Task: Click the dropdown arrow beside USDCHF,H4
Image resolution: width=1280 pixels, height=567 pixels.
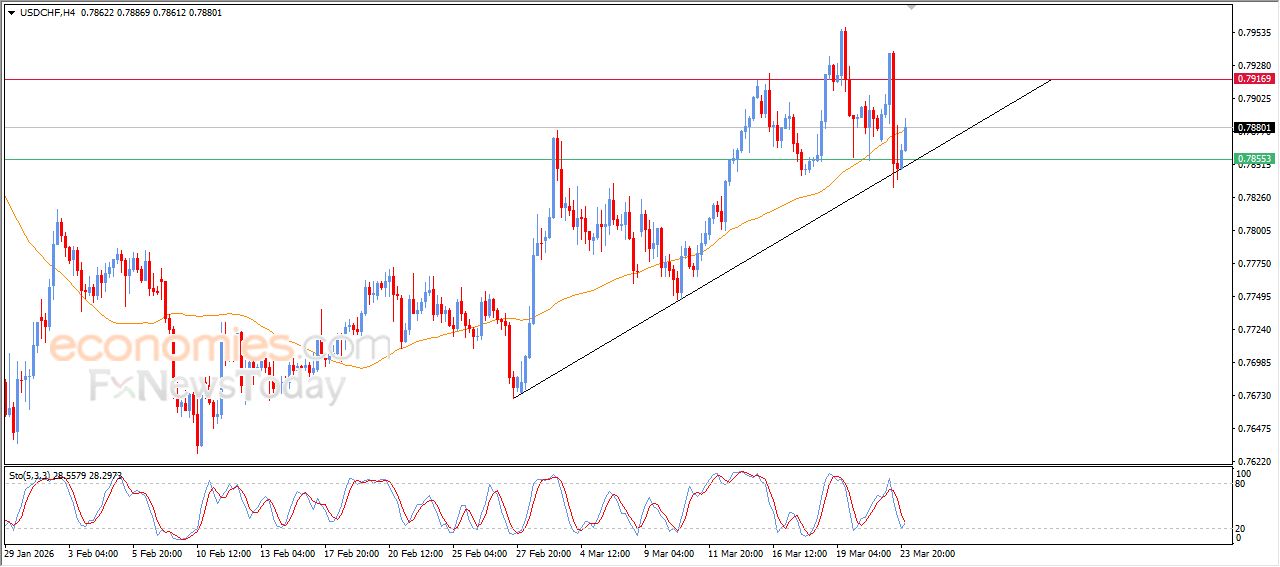Action: click(x=11, y=12)
